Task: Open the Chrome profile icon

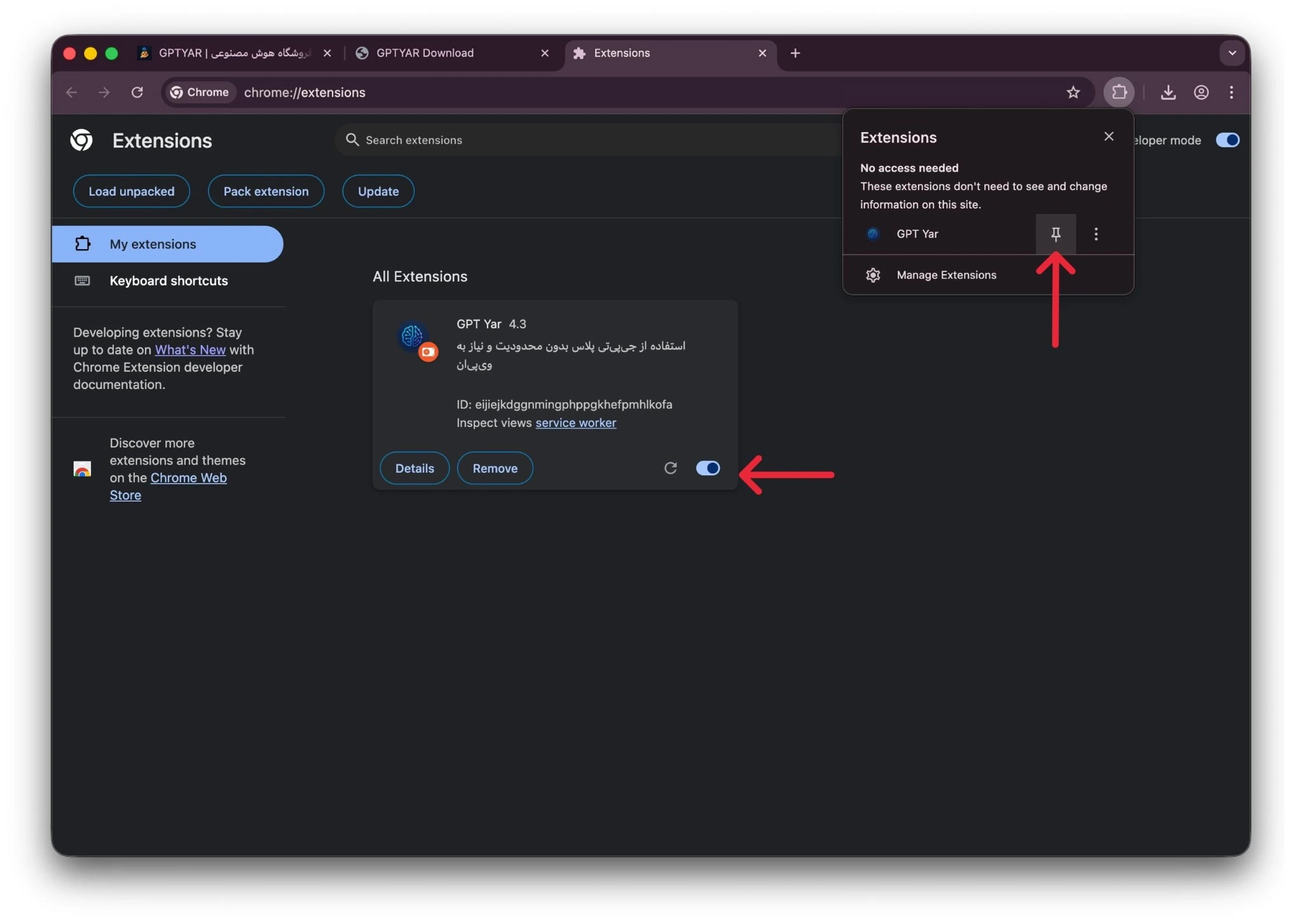Action: 1201,93
